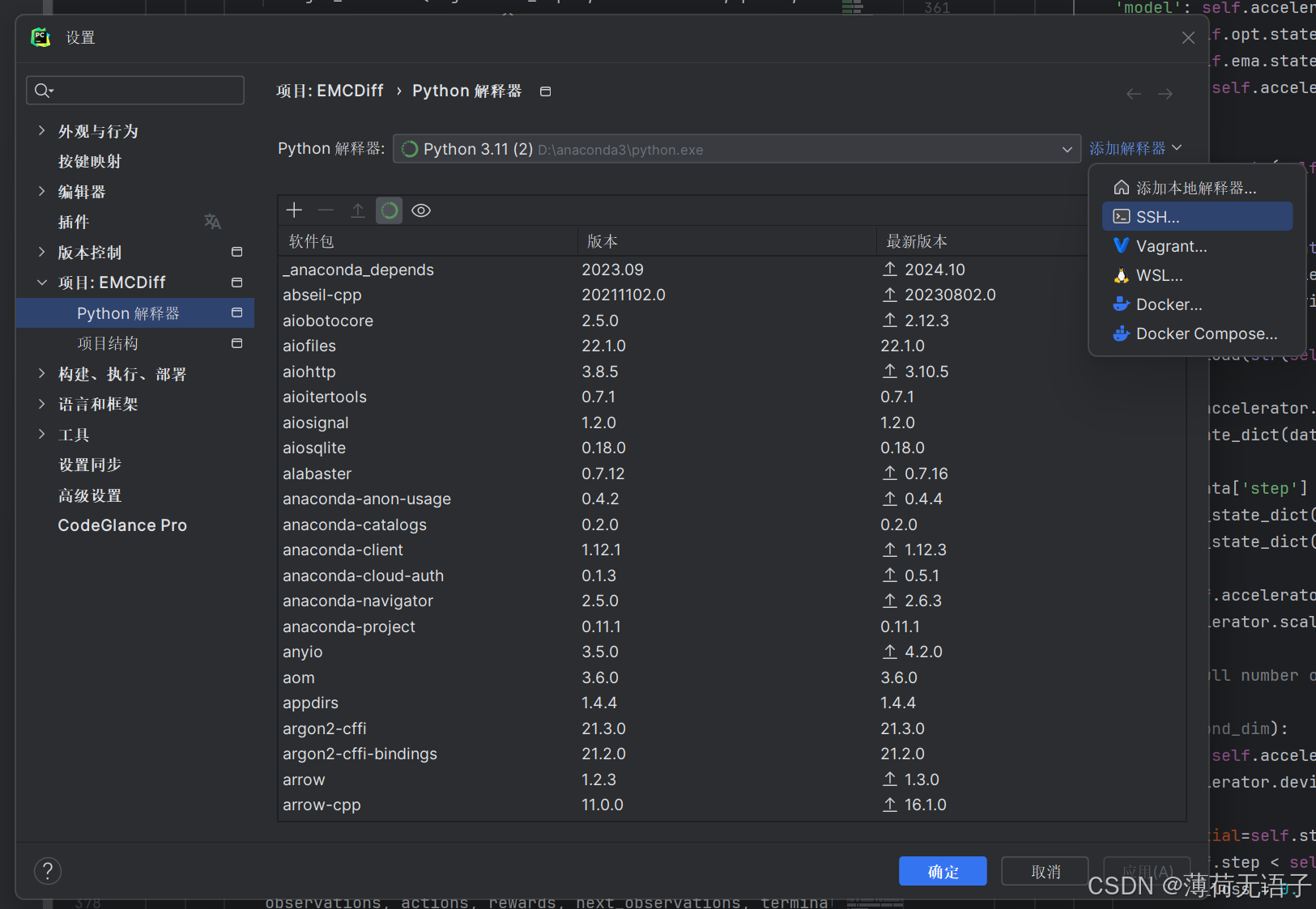Click the translate icon beside 插件

[212, 222]
